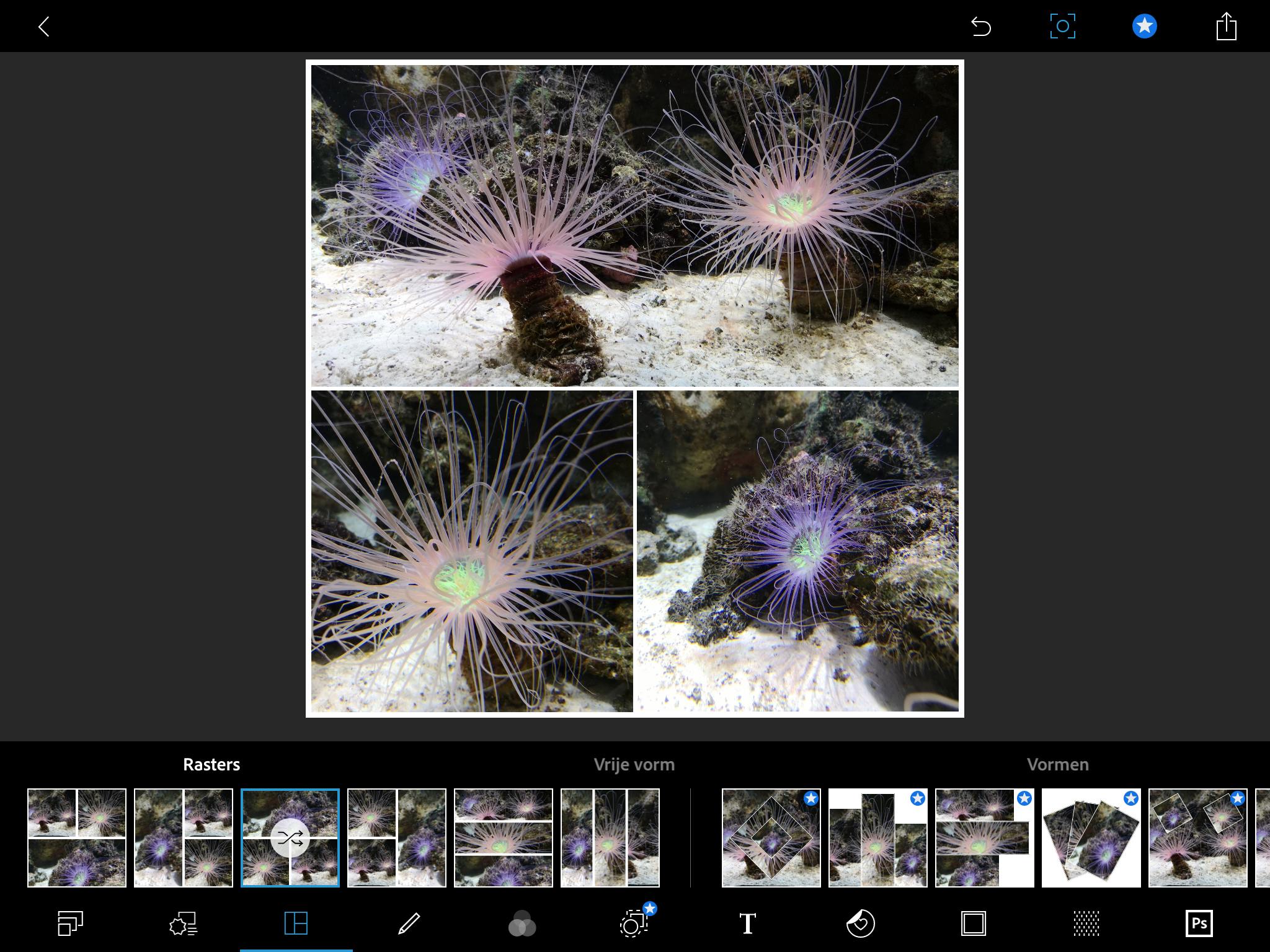Pick the rotated diamond premium layout
The width and height of the screenshot is (1270, 952).
coord(771,838)
